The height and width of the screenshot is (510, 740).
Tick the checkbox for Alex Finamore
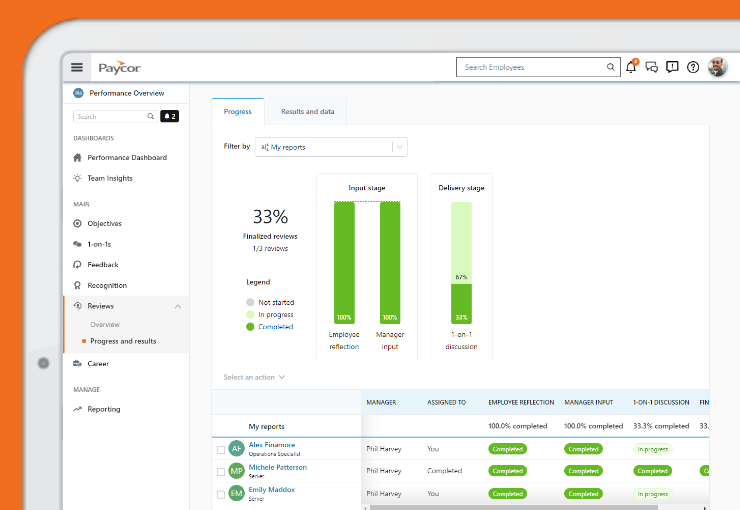point(220,450)
